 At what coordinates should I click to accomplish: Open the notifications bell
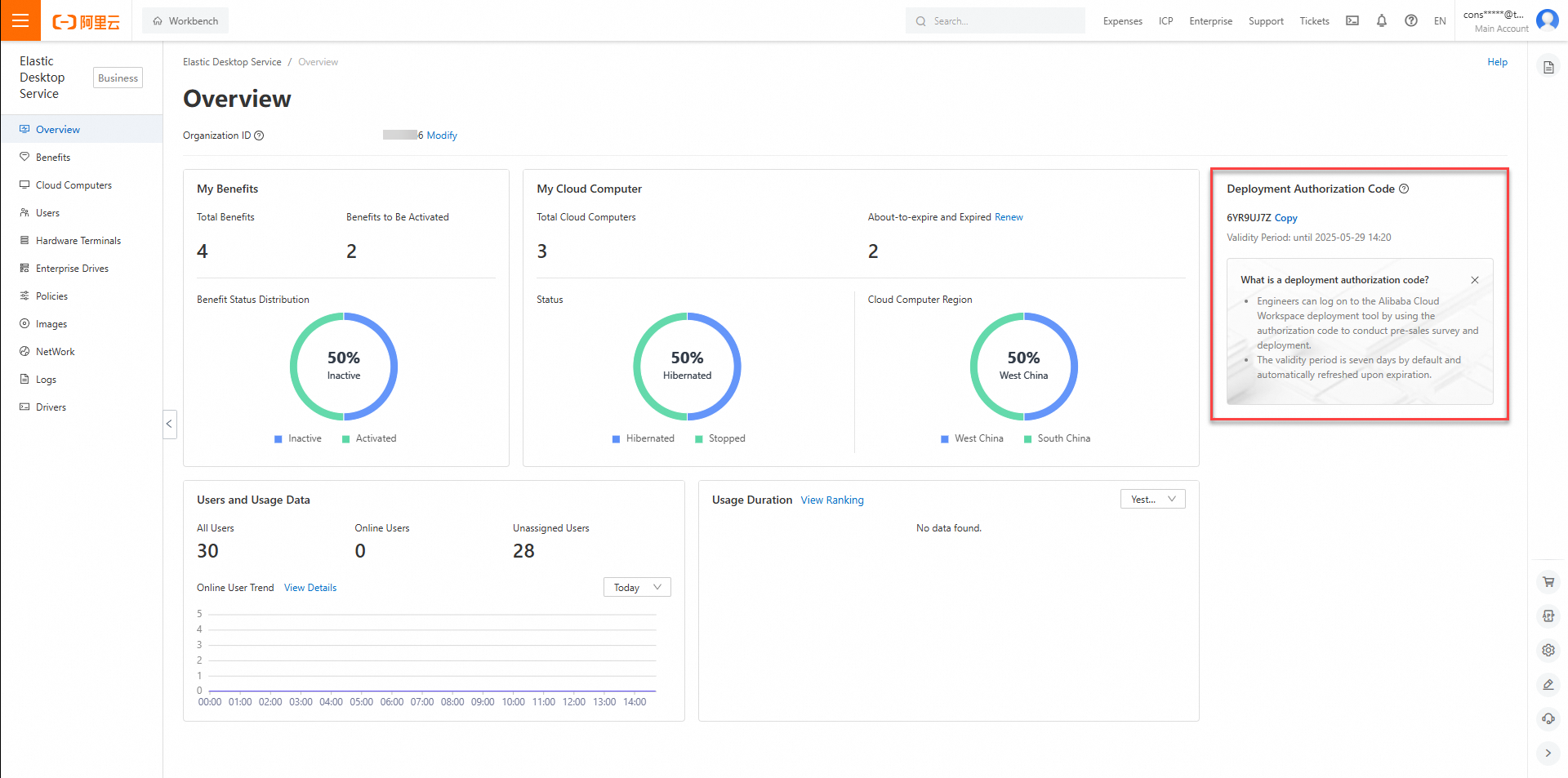tap(1382, 20)
